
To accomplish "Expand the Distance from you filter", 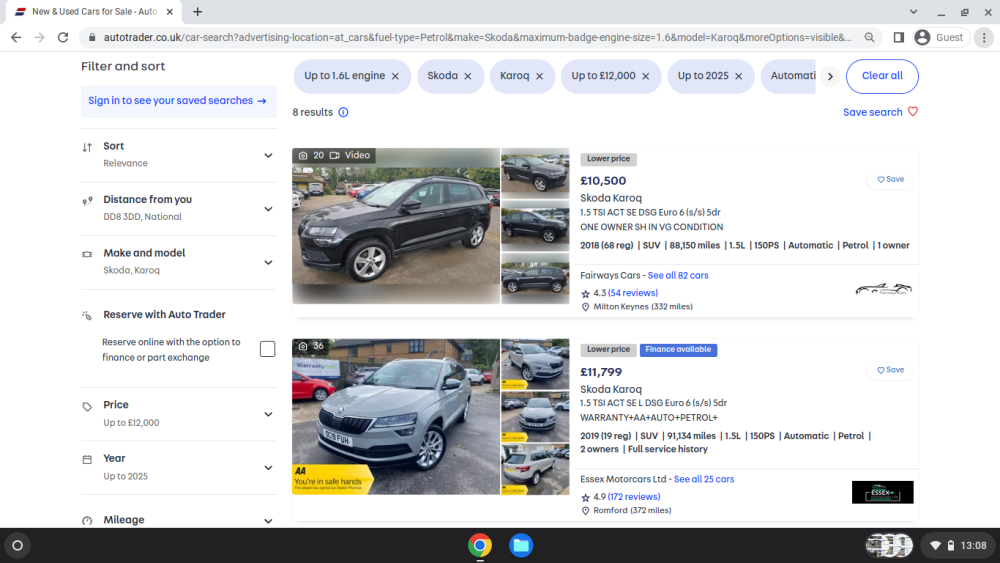I will 268,209.
